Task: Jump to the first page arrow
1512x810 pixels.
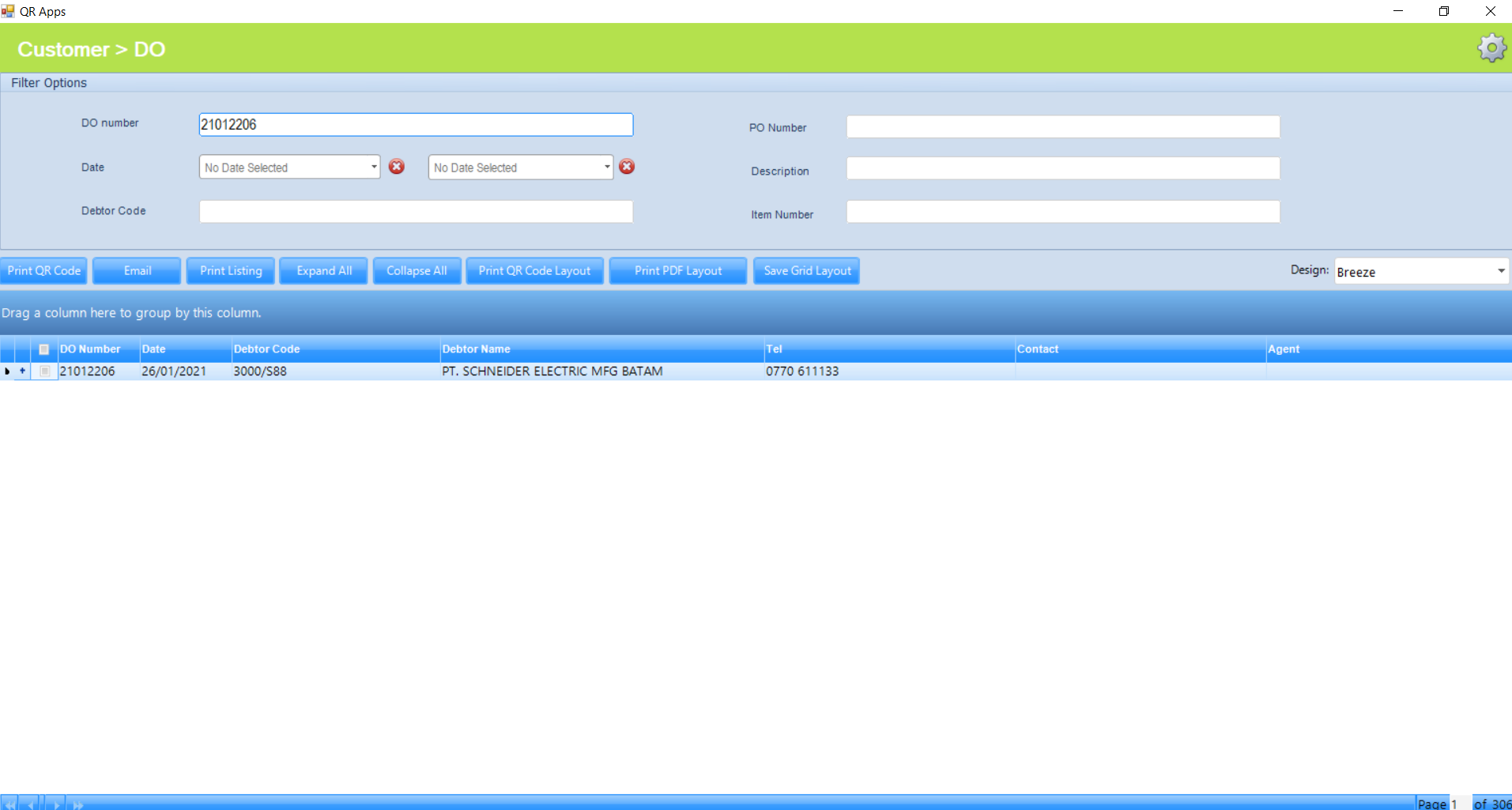Action: click(9, 804)
